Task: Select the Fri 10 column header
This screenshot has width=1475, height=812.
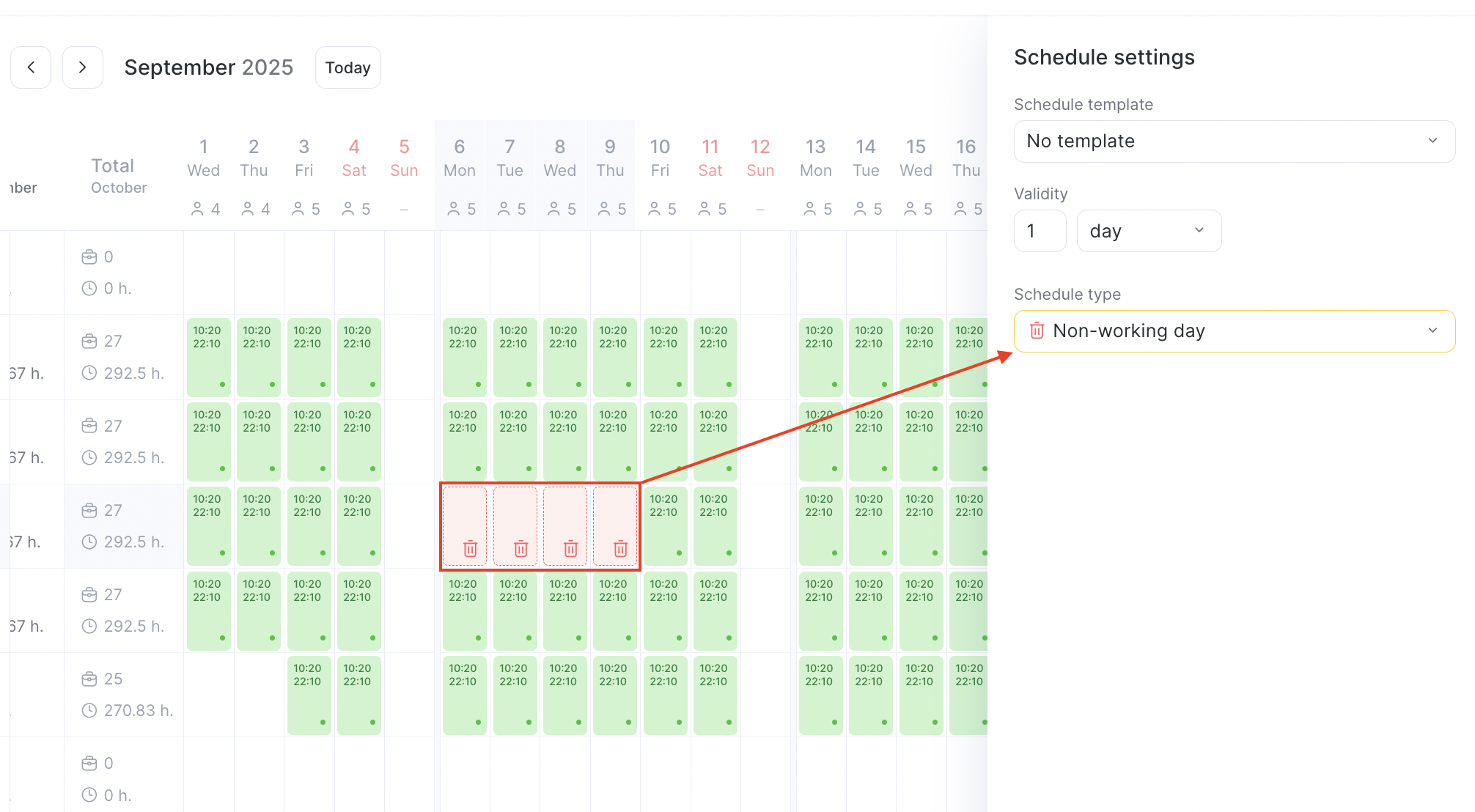Action: point(660,158)
